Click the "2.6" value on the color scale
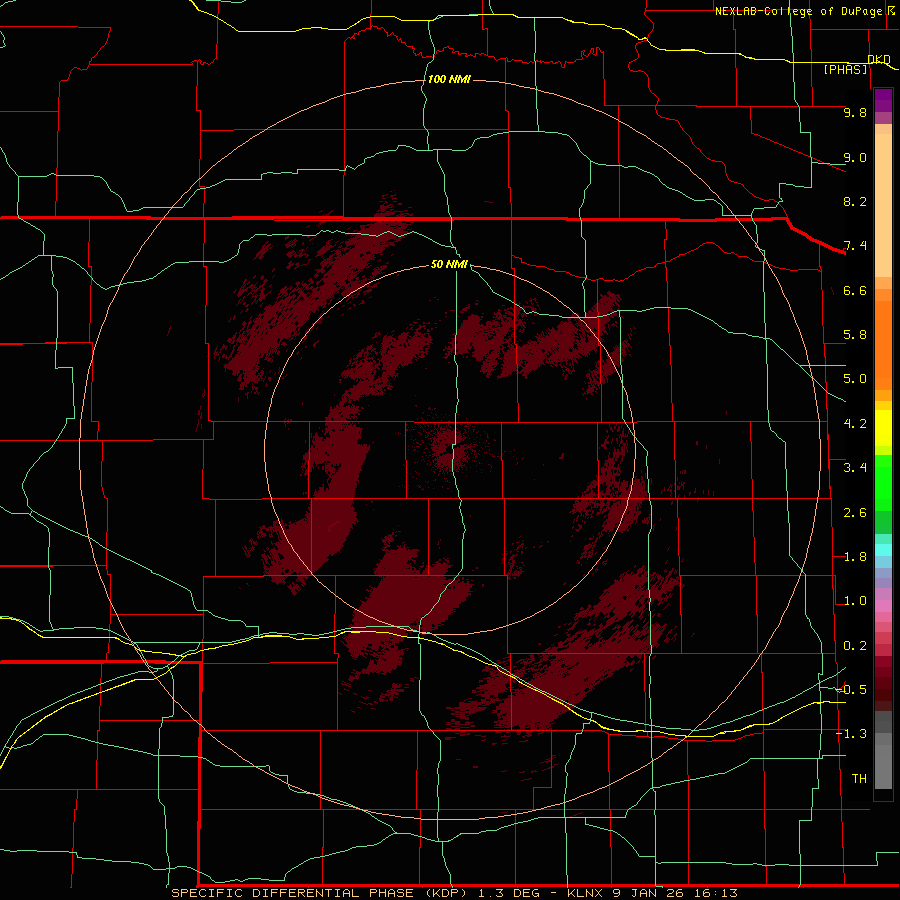 (x=855, y=513)
